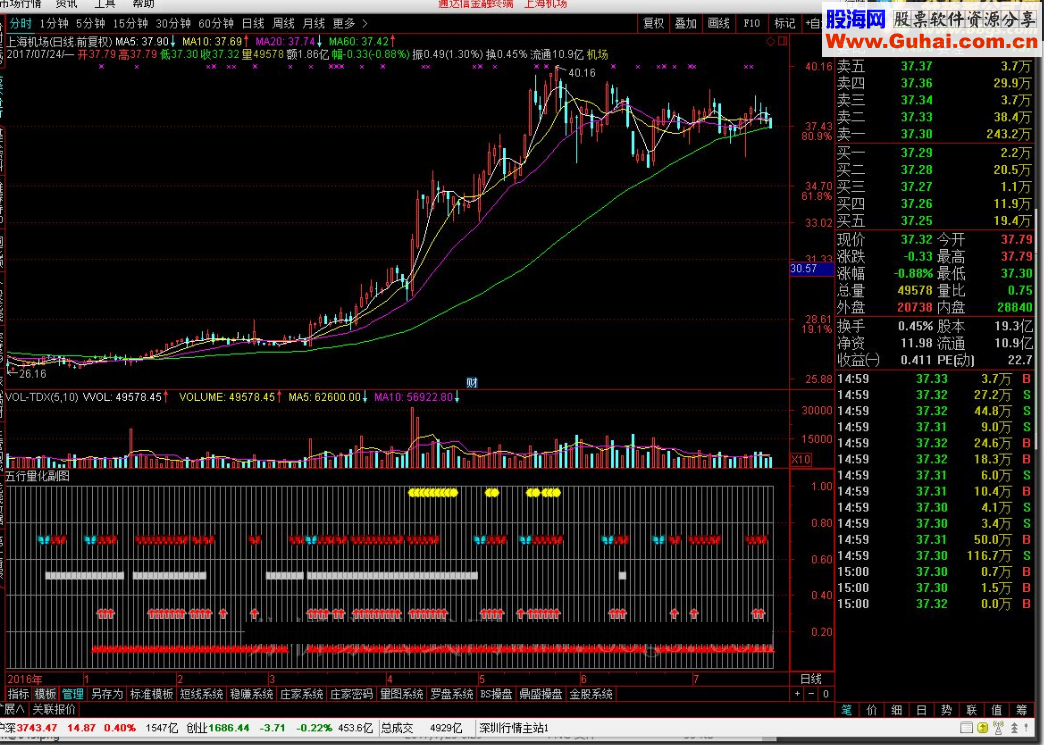Select the 60分钟 period

pyautogui.click(x=216, y=23)
